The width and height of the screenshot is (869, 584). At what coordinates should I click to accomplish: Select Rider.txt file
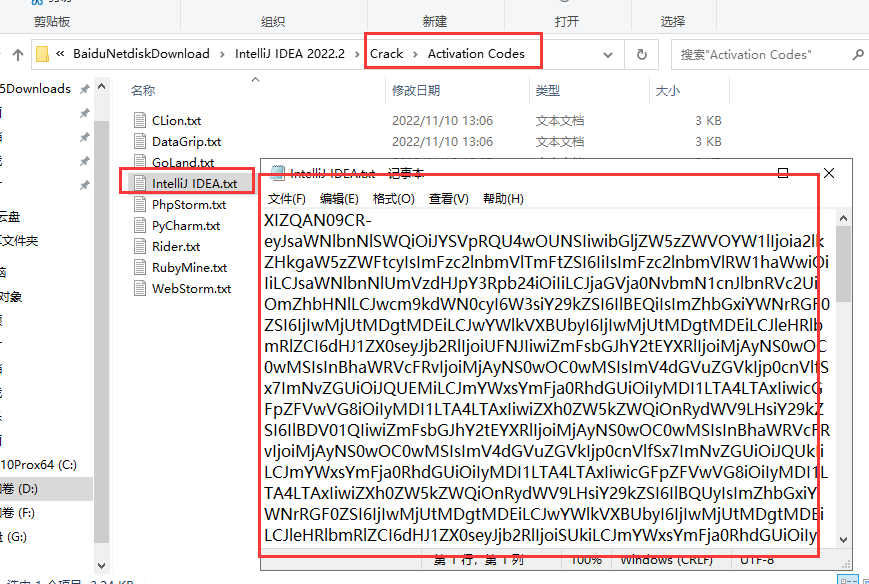point(176,247)
